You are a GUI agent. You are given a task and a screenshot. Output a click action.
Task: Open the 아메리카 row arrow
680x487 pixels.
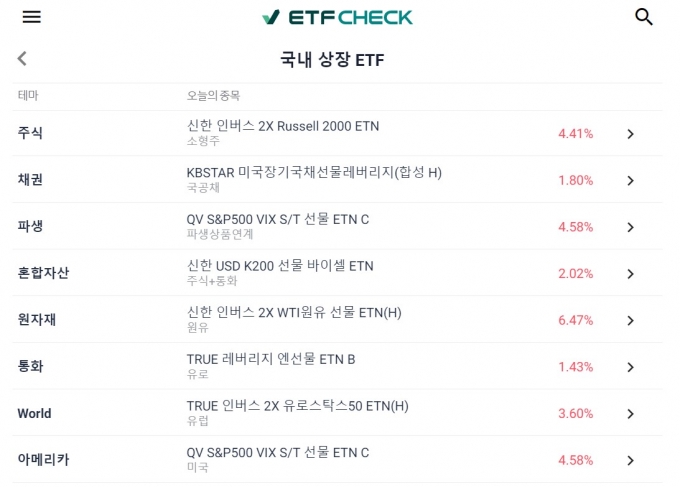[x=631, y=461]
